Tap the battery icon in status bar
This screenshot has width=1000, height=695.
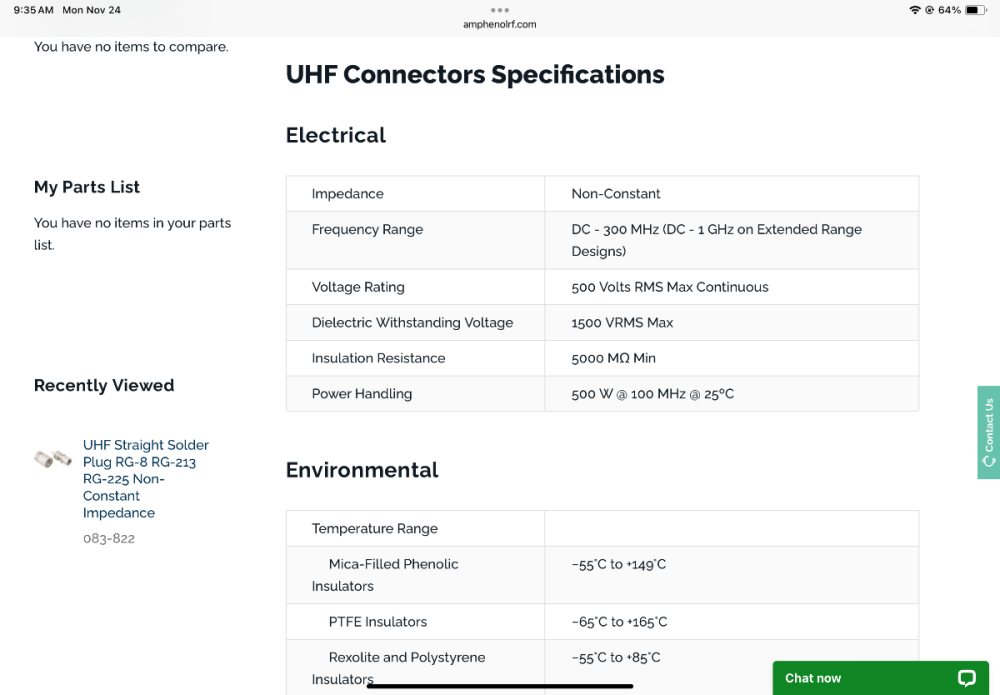pyautogui.click(x=976, y=10)
